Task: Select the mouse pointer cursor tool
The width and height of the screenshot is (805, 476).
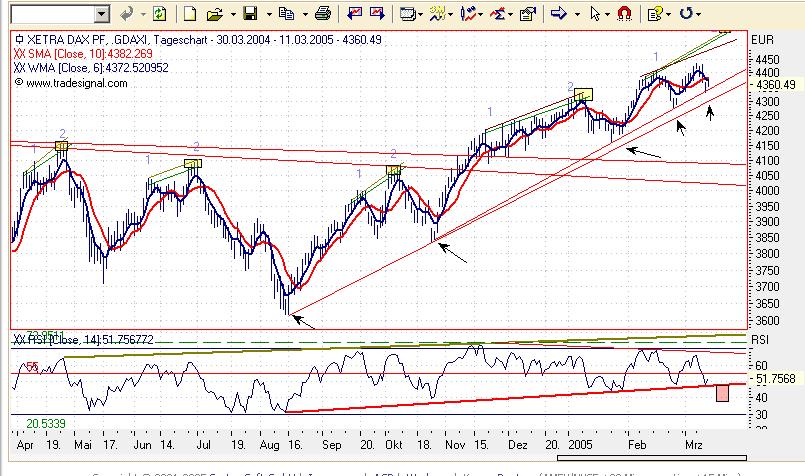Action: pos(595,14)
